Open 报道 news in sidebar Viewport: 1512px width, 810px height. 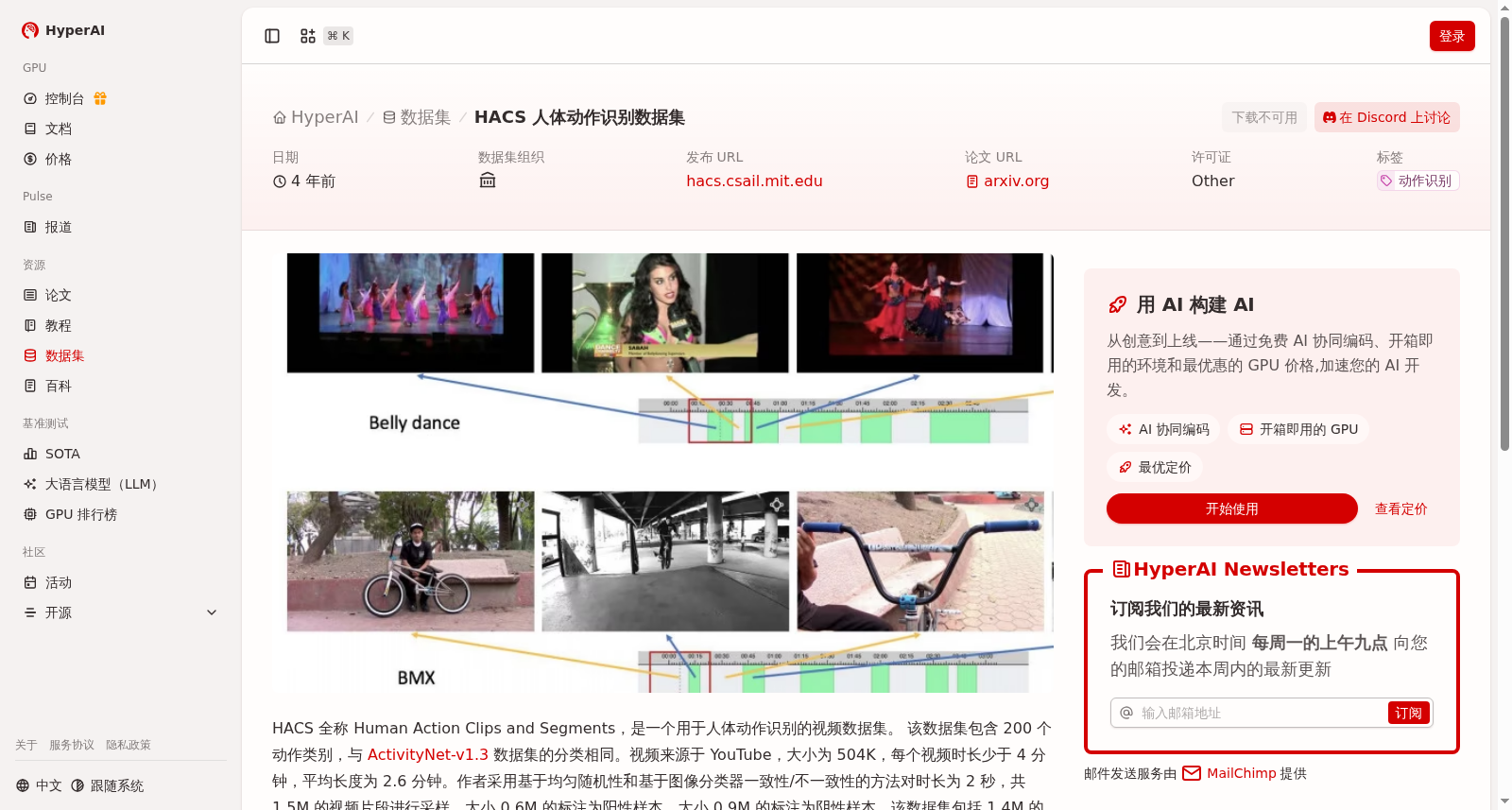click(x=59, y=227)
